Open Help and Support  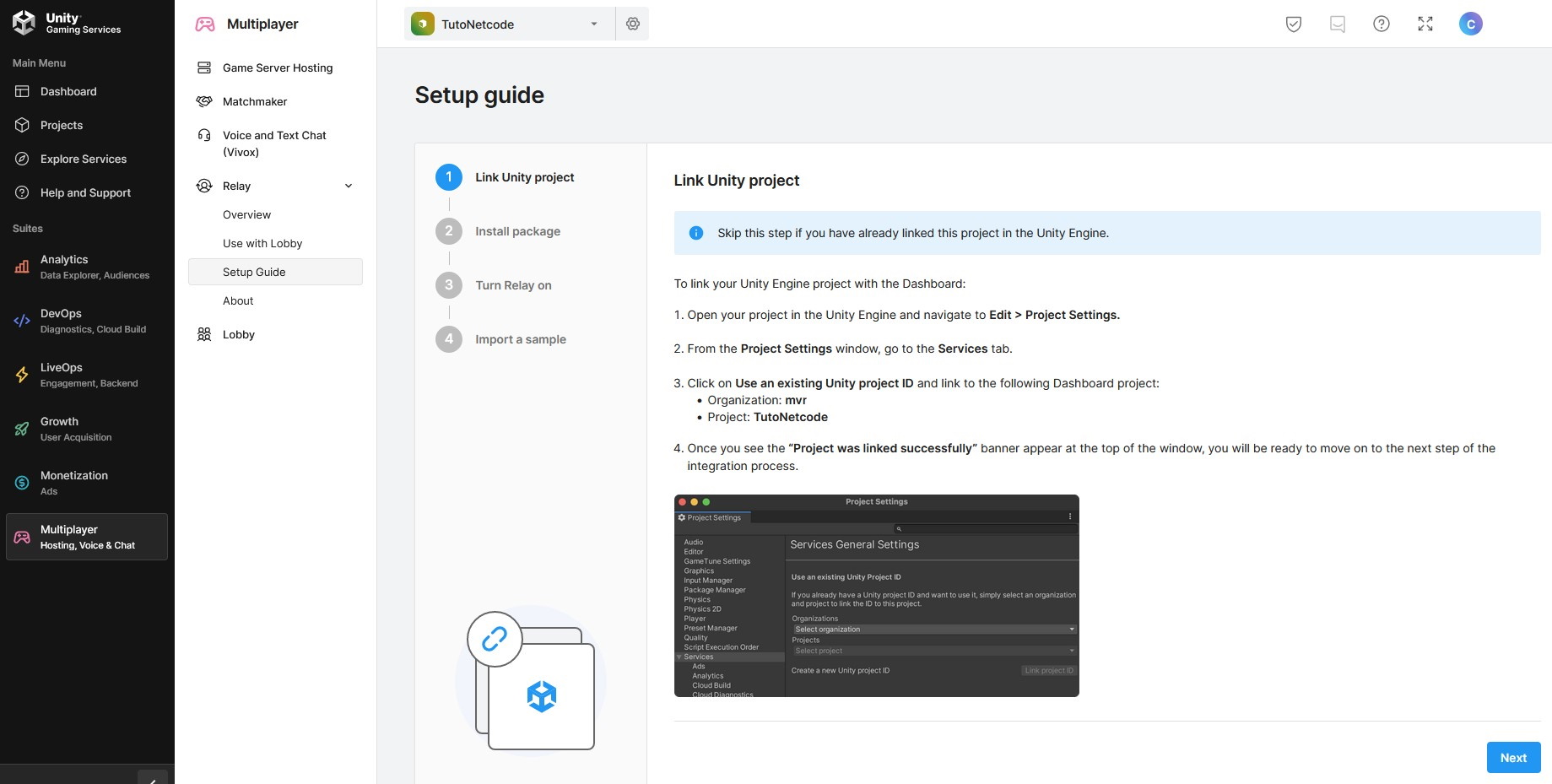point(85,192)
